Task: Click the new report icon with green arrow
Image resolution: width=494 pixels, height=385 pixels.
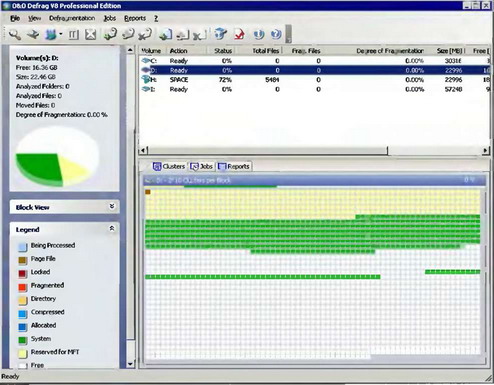Action: pyautogui.click(x=166, y=34)
